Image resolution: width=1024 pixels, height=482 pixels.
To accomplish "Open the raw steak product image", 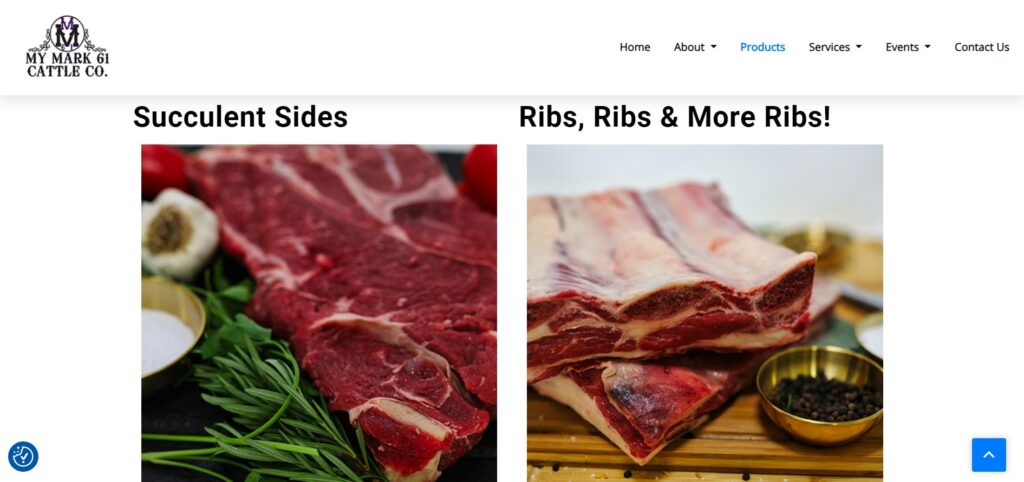I will point(319,313).
